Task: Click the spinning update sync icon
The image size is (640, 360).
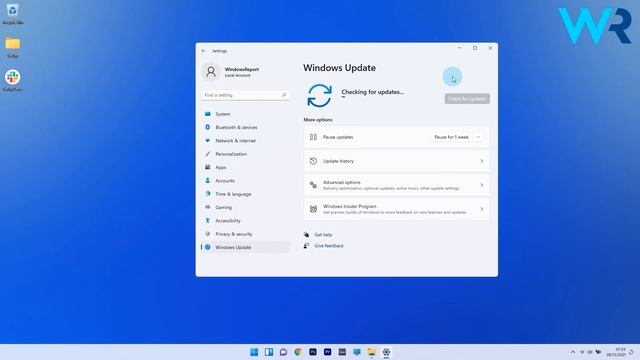Action: 319,96
